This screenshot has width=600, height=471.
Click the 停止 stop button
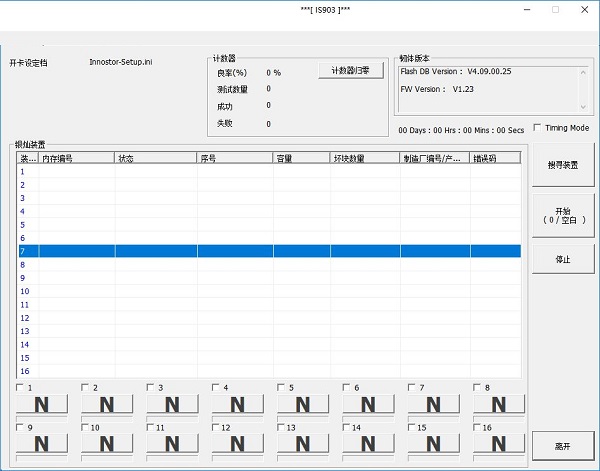(x=563, y=259)
